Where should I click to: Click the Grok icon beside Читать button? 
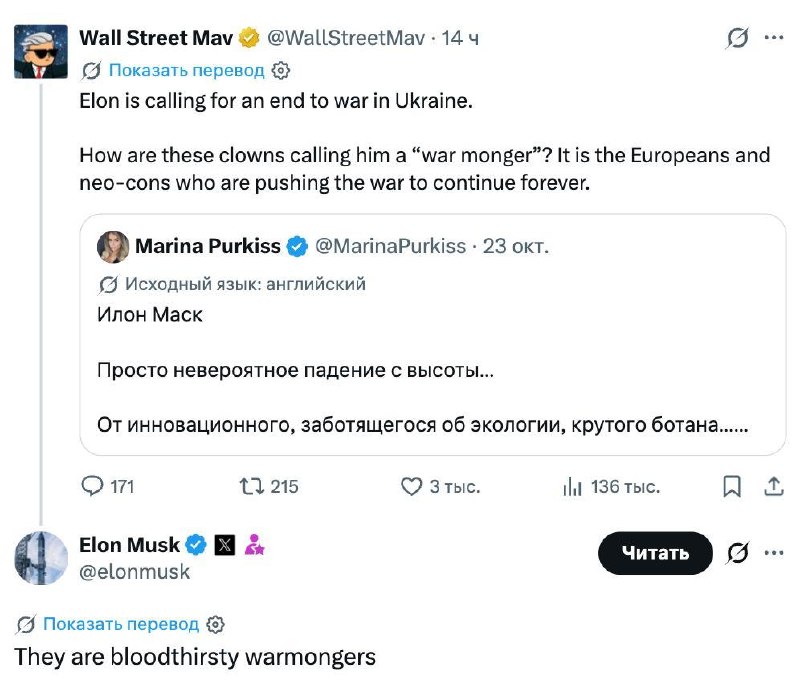737,553
